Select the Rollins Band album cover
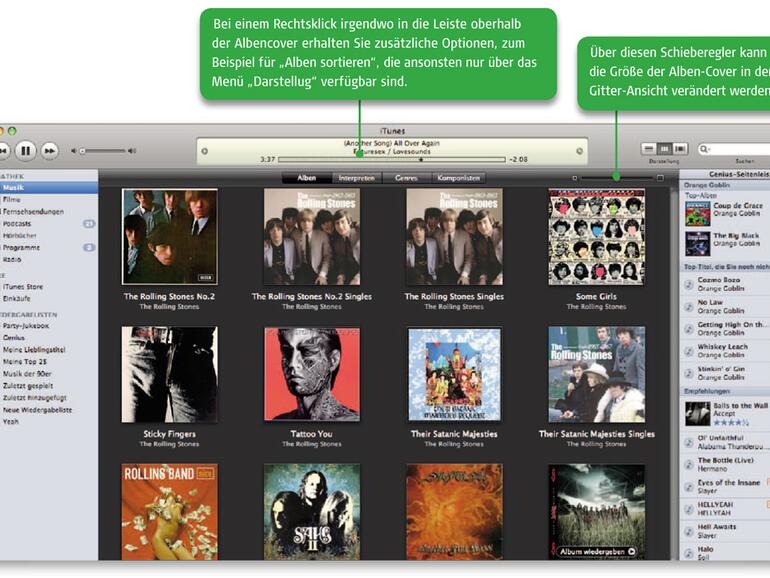The height and width of the screenshot is (578, 770). [x=169, y=512]
